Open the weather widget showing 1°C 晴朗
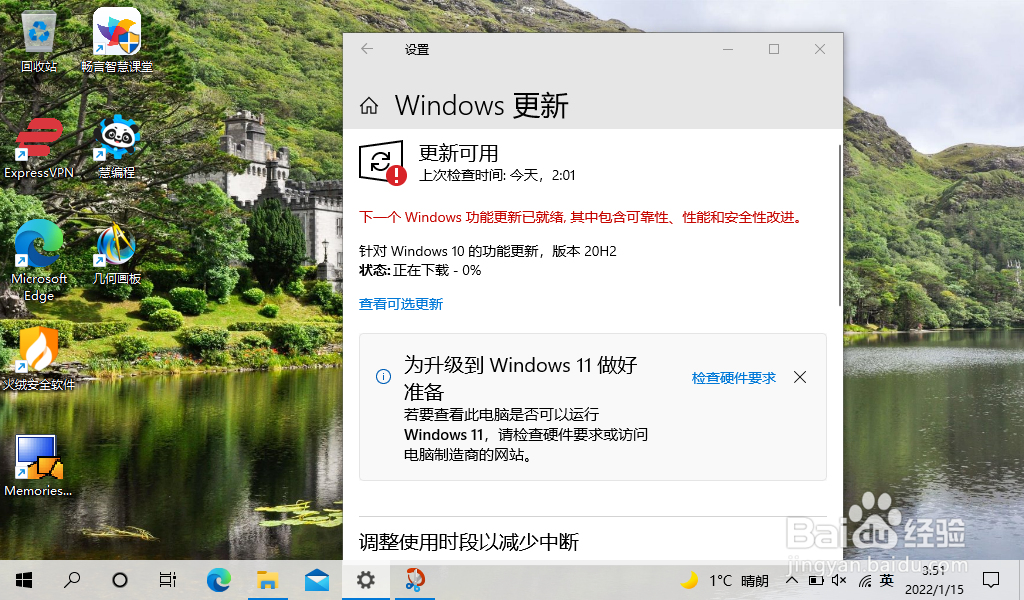The height and width of the screenshot is (600, 1024). (724, 580)
